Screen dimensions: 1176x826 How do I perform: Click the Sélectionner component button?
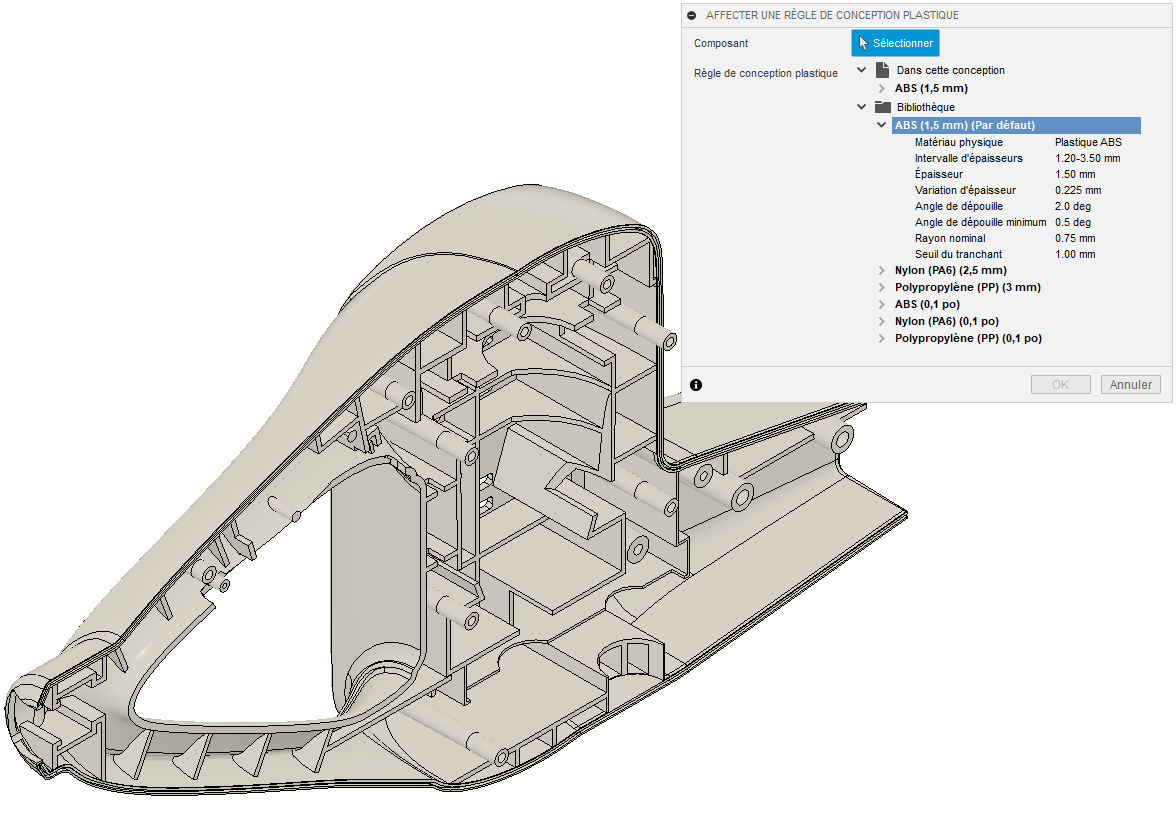coord(895,43)
